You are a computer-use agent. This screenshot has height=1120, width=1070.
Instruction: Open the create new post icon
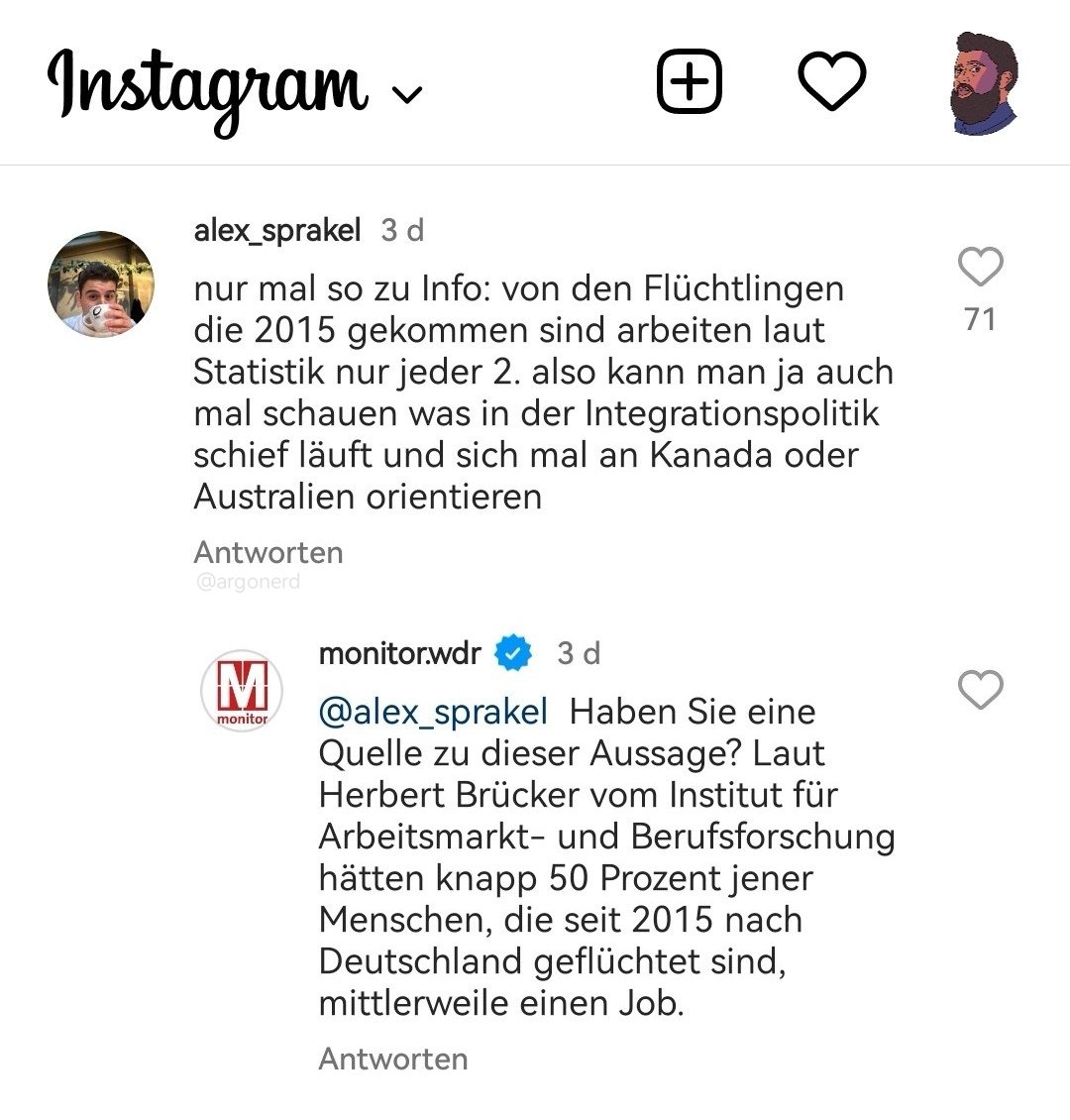690,80
